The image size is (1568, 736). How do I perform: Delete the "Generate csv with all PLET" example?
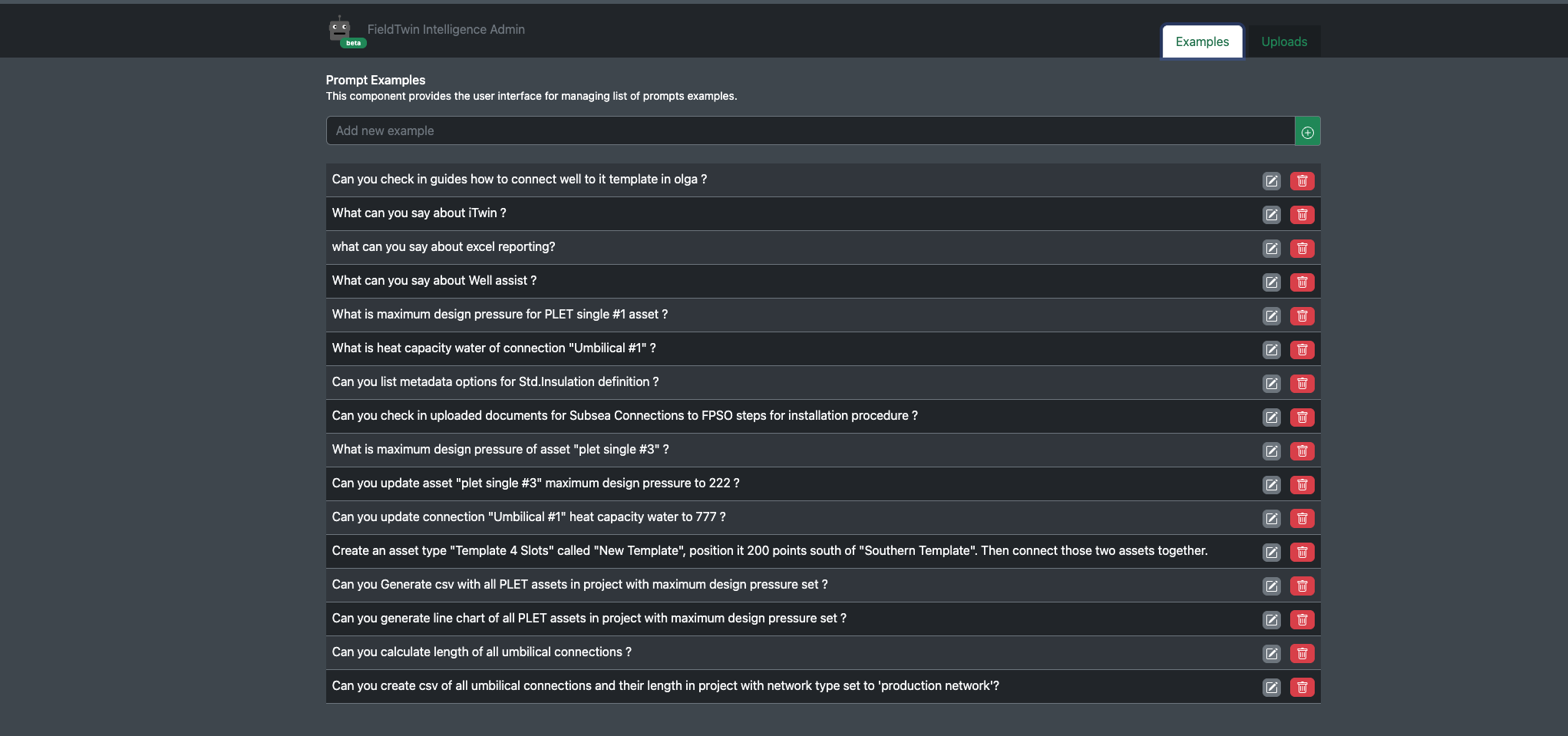tap(1302, 586)
